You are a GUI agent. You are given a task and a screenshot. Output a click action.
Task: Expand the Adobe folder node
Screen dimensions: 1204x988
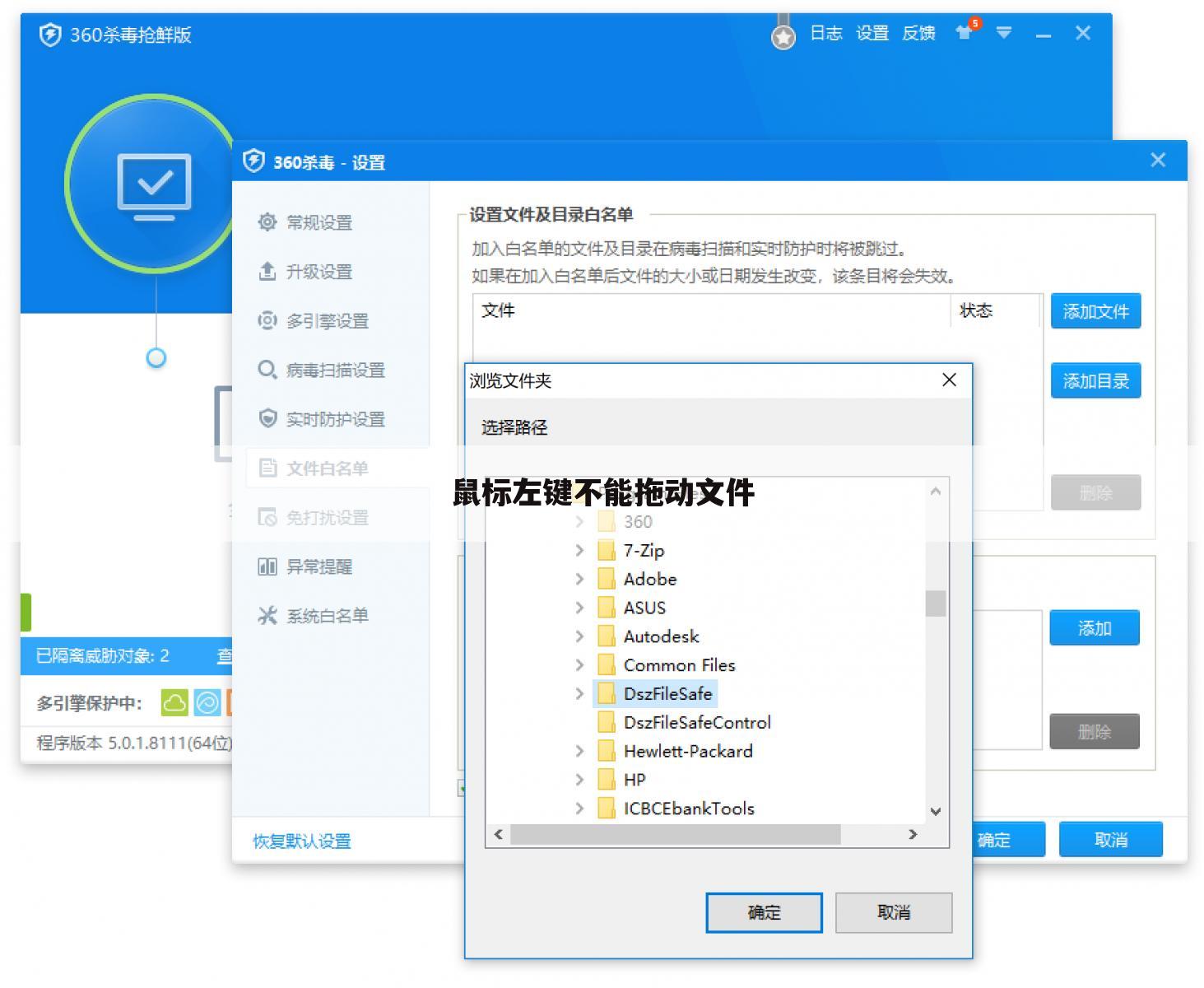tap(579, 579)
